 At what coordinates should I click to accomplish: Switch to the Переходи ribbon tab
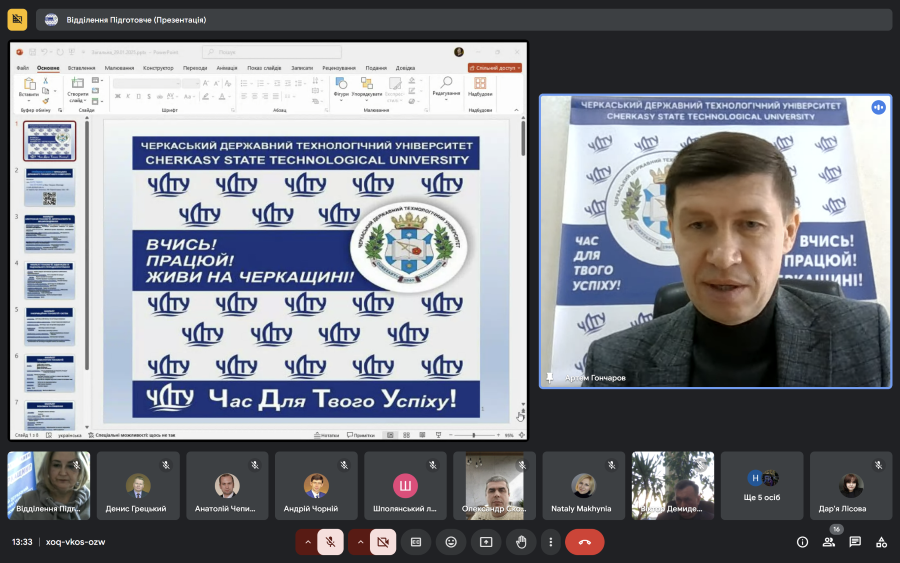(x=195, y=68)
